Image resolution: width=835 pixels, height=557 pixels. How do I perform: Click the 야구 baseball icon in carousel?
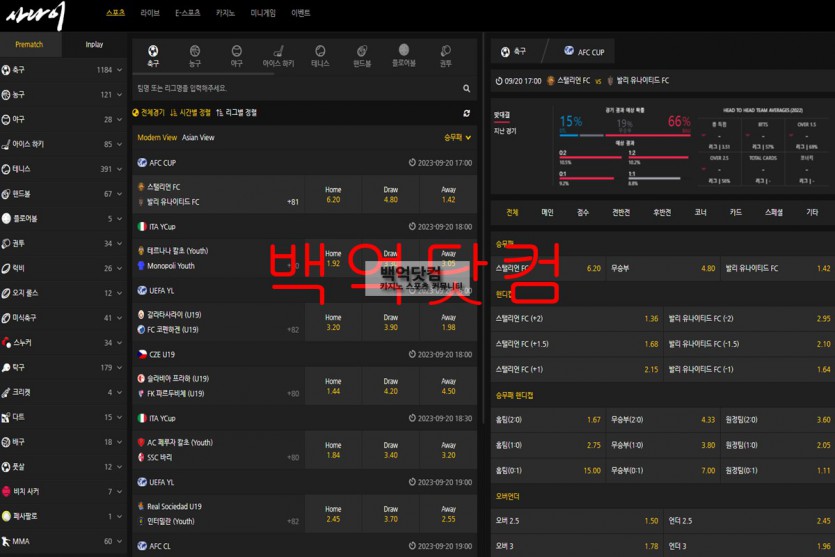(x=236, y=54)
